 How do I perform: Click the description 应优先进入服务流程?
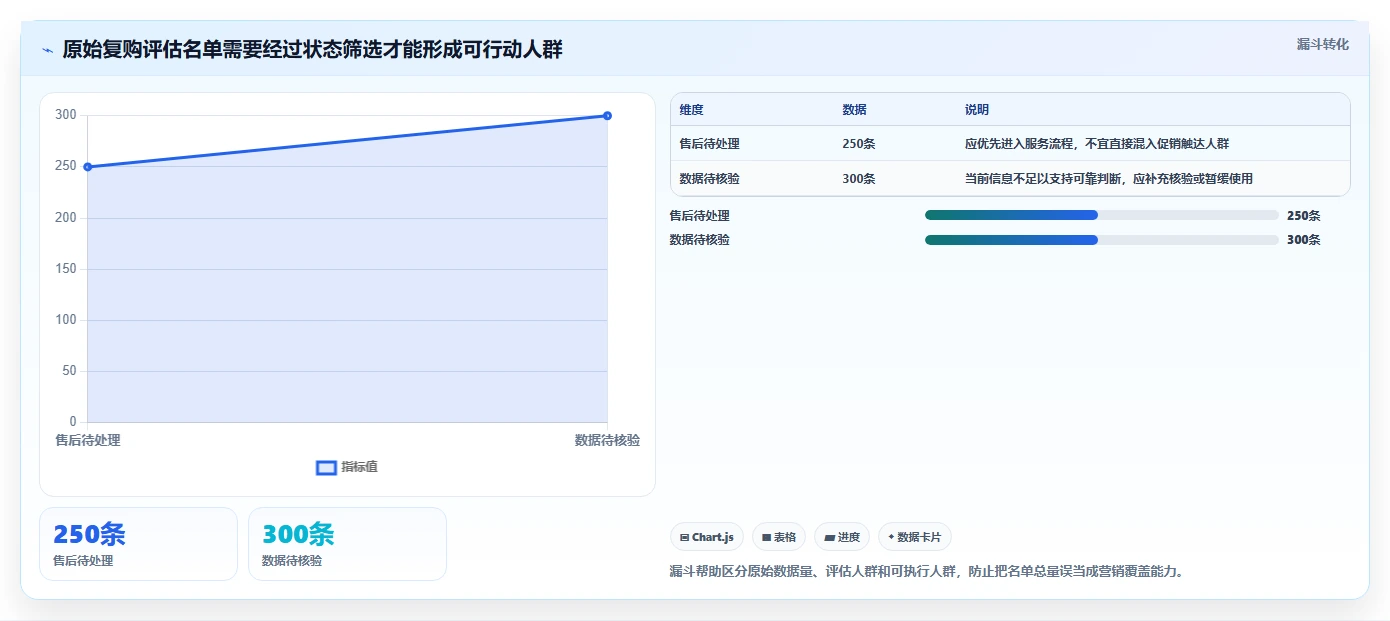click(1096, 144)
